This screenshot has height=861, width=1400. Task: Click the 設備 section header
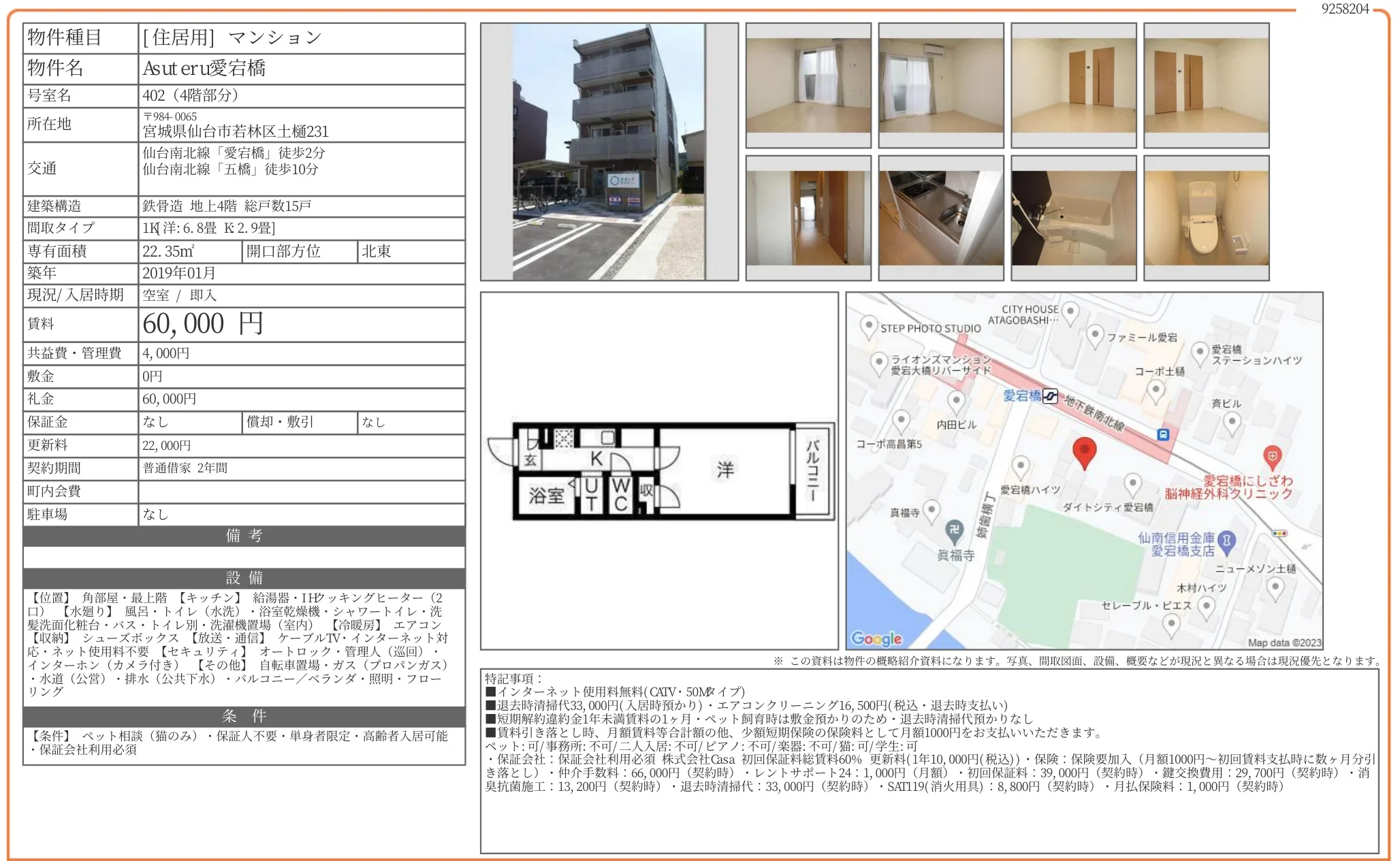tap(244, 578)
